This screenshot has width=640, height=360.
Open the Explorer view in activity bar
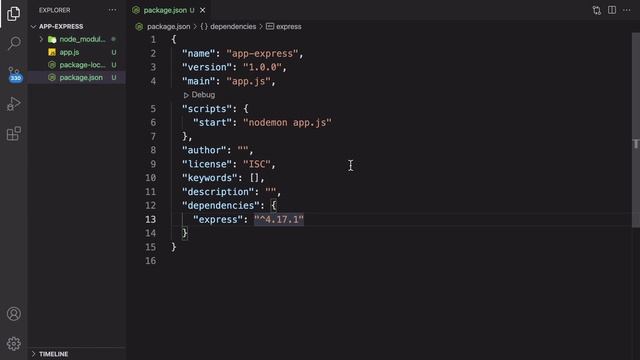click(13, 14)
